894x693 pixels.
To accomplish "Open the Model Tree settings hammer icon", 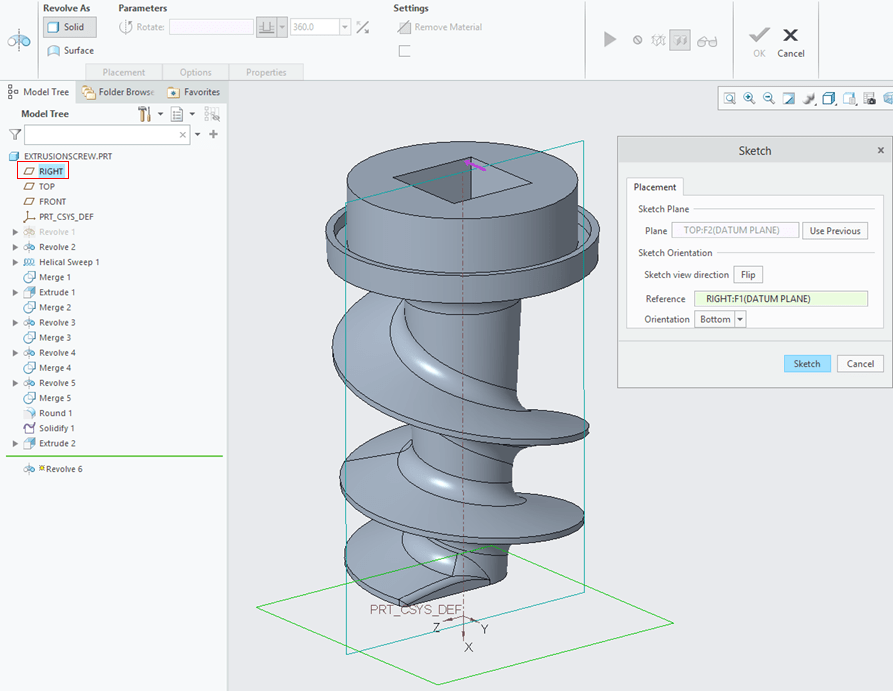I will (x=145, y=114).
